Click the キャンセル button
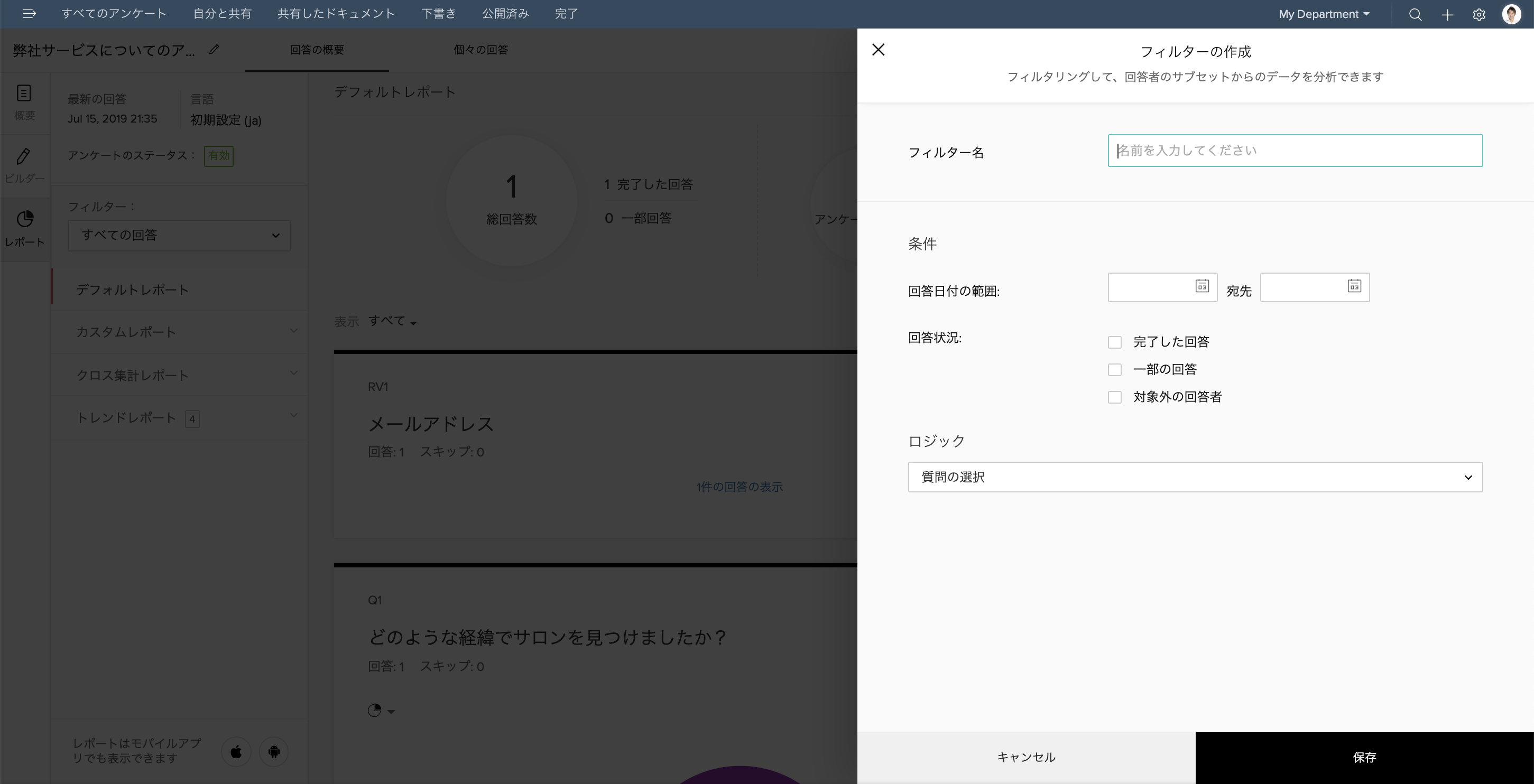 click(1026, 757)
